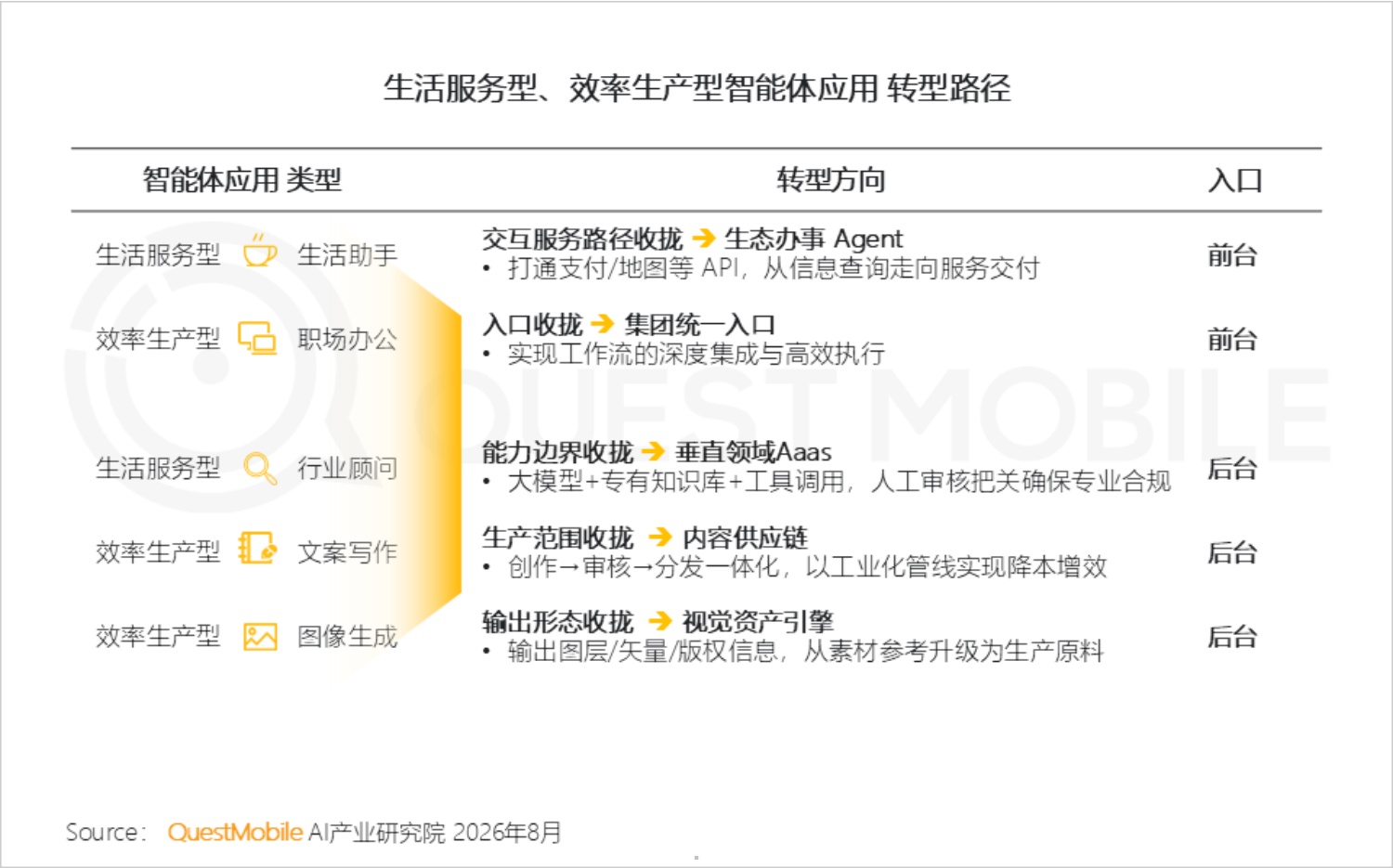Screen dimensions: 1393x868
Task: Select the 图像生成 label
Action: click(347, 636)
